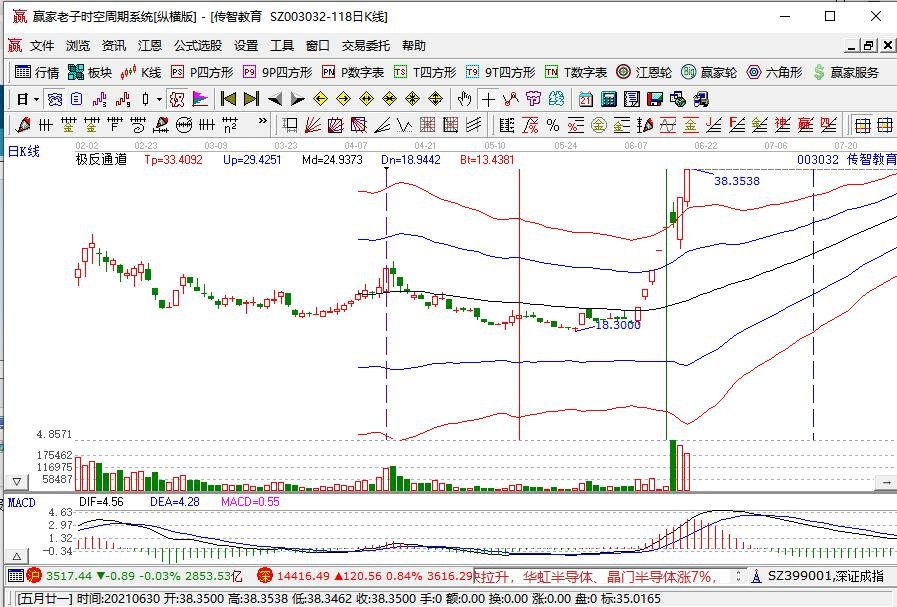Click the calendar 21 icon
The image size is (897, 607).
pos(585,100)
